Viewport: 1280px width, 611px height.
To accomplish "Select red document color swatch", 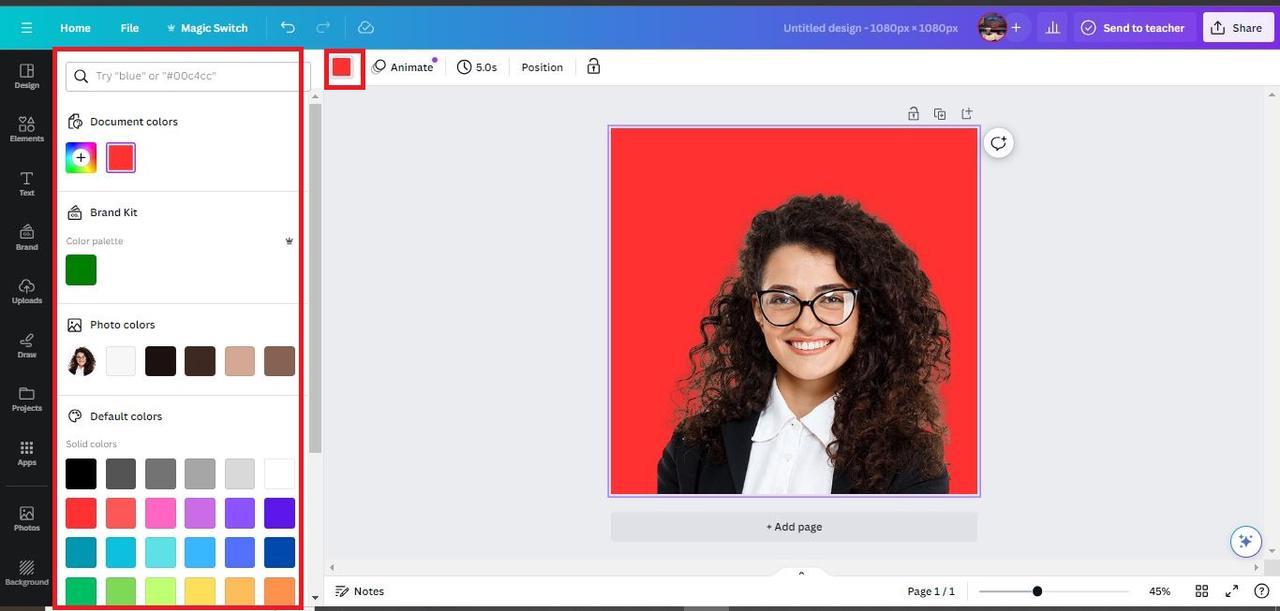I will [x=121, y=158].
